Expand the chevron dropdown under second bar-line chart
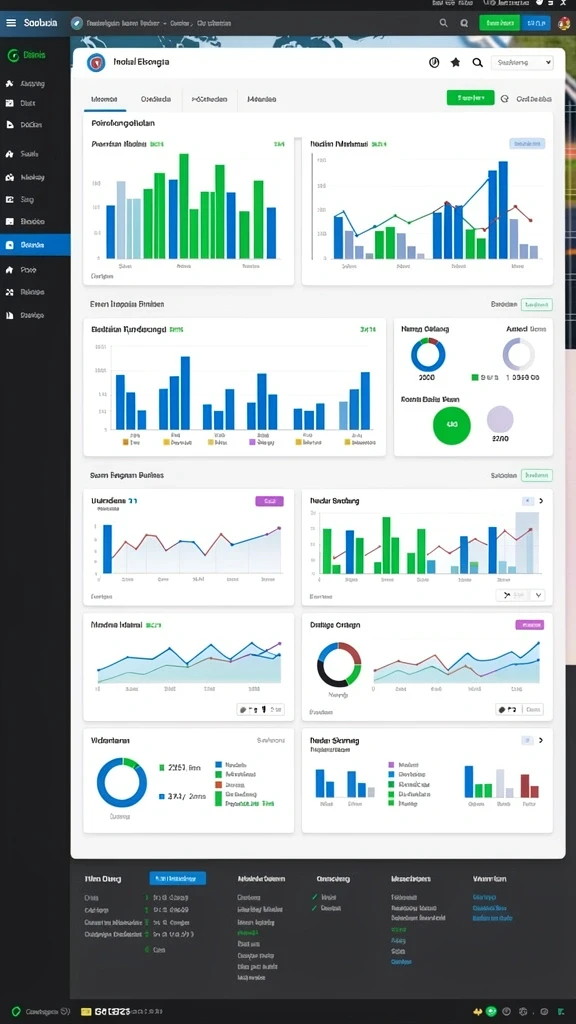The width and height of the screenshot is (576, 1024). click(x=537, y=595)
